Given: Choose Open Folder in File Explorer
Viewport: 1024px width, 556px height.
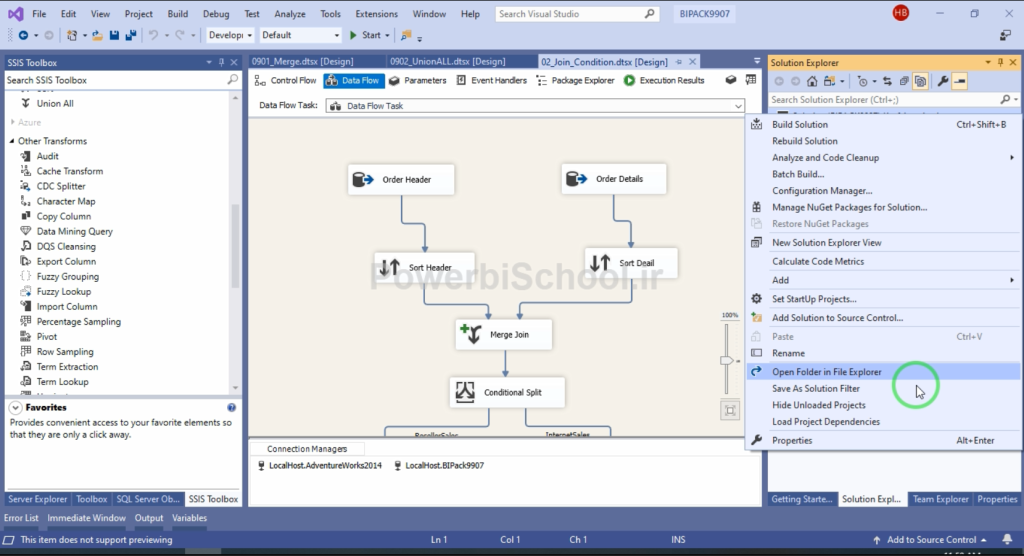Looking at the screenshot, I should 826,372.
